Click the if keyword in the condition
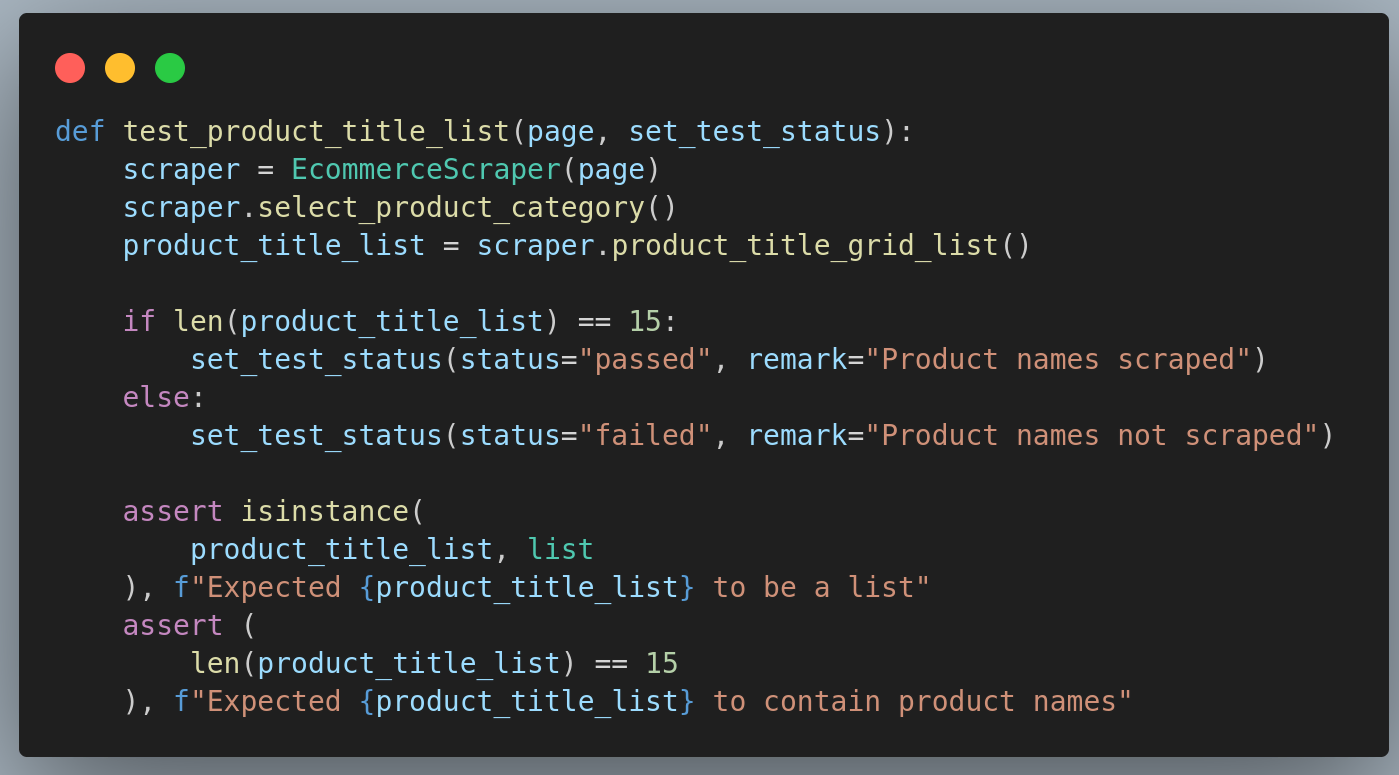Screen dimensions: 1399x775 (x=137, y=320)
